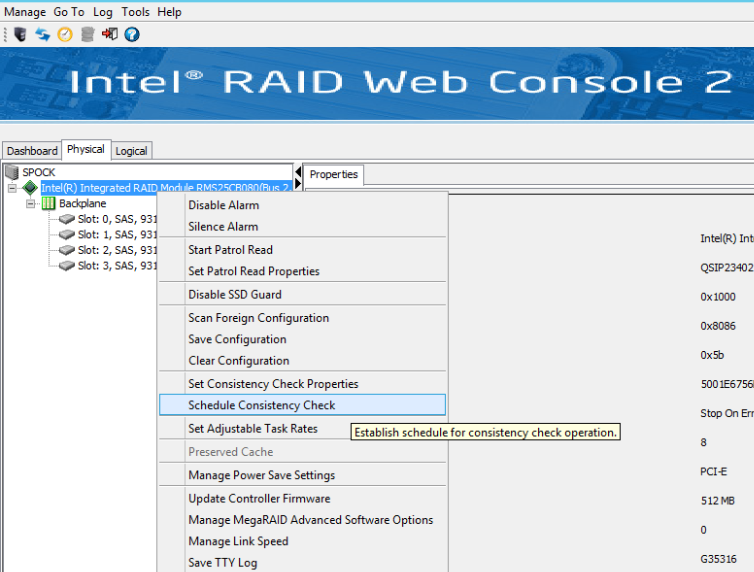Click the 0x5b property value
Screen dimensions: 754x572
click(712, 355)
